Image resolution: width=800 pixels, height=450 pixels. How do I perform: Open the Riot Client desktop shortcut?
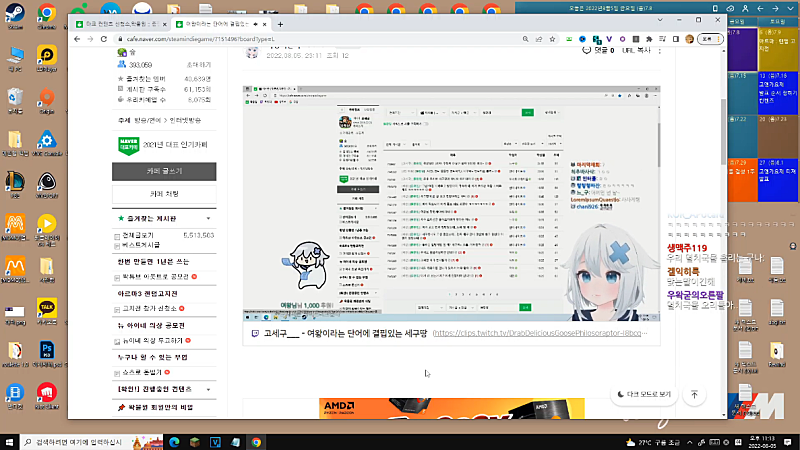click(x=46, y=396)
